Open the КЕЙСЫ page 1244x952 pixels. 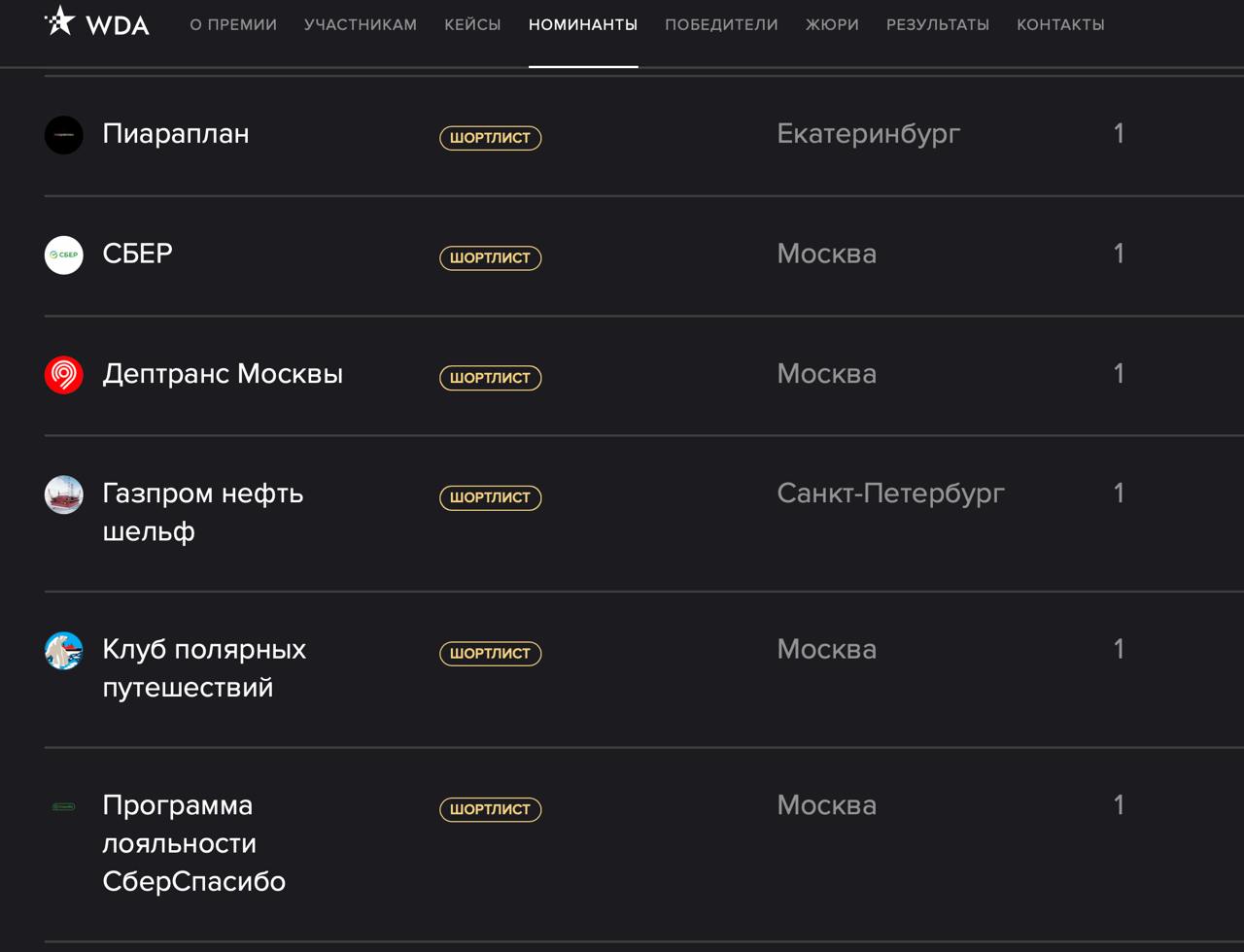(472, 25)
